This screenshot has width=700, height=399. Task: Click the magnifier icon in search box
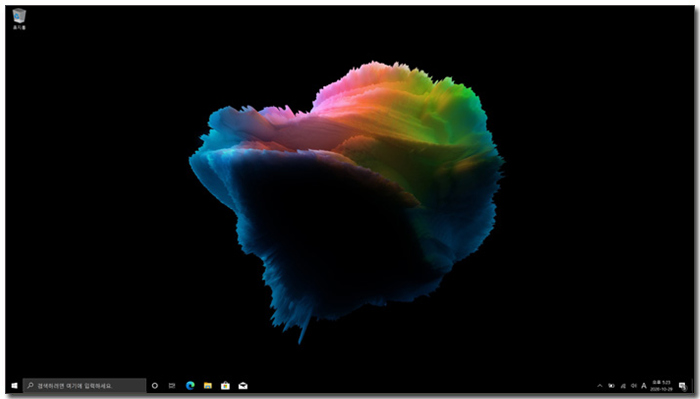tap(30, 385)
